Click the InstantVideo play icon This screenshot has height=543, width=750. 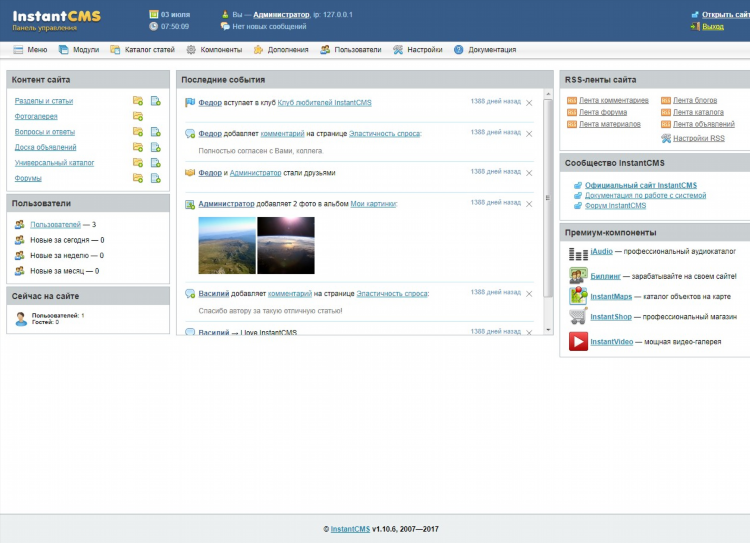[578, 342]
